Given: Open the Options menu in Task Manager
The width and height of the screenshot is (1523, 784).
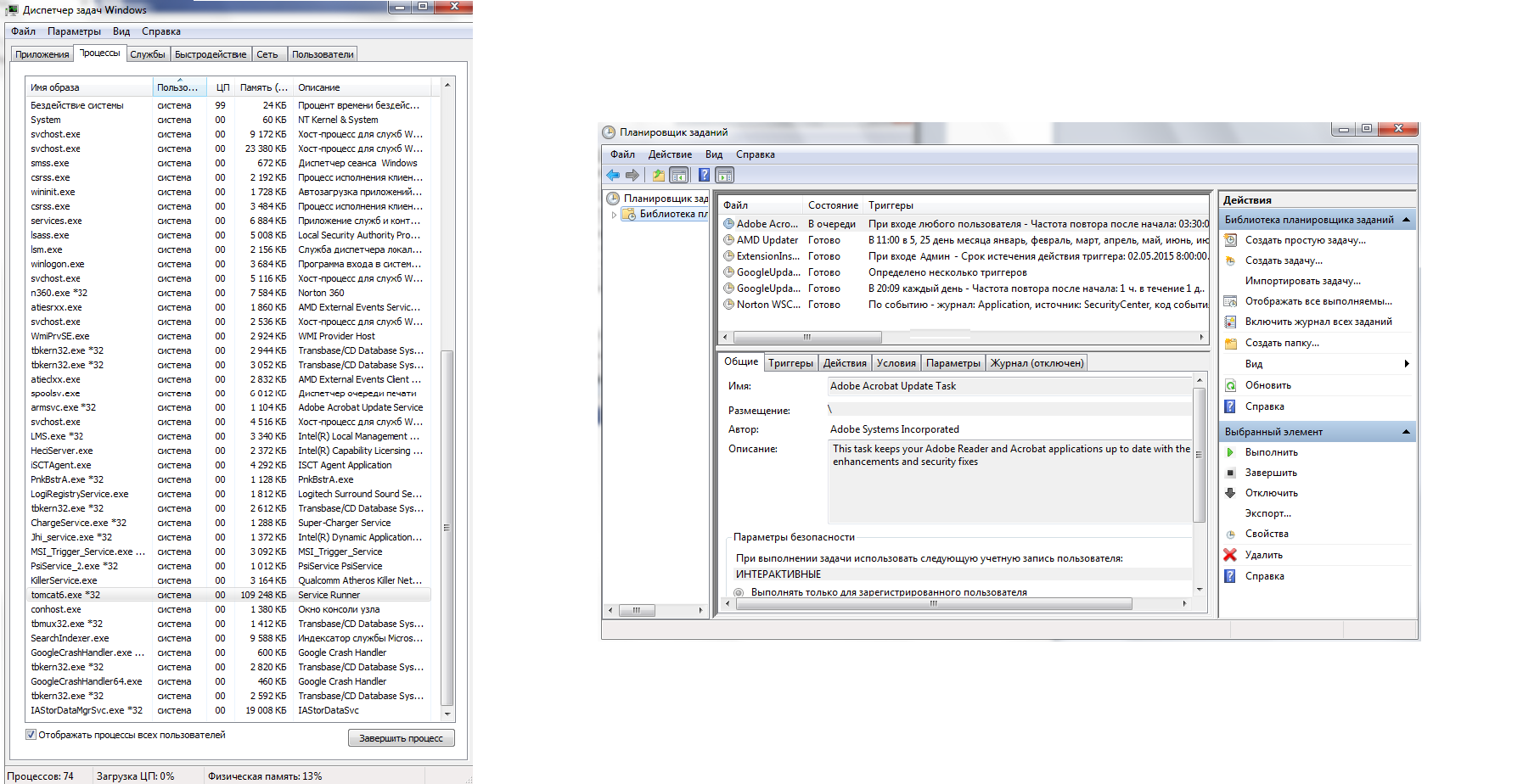Looking at the screenshot, I should tap(74, 31).
